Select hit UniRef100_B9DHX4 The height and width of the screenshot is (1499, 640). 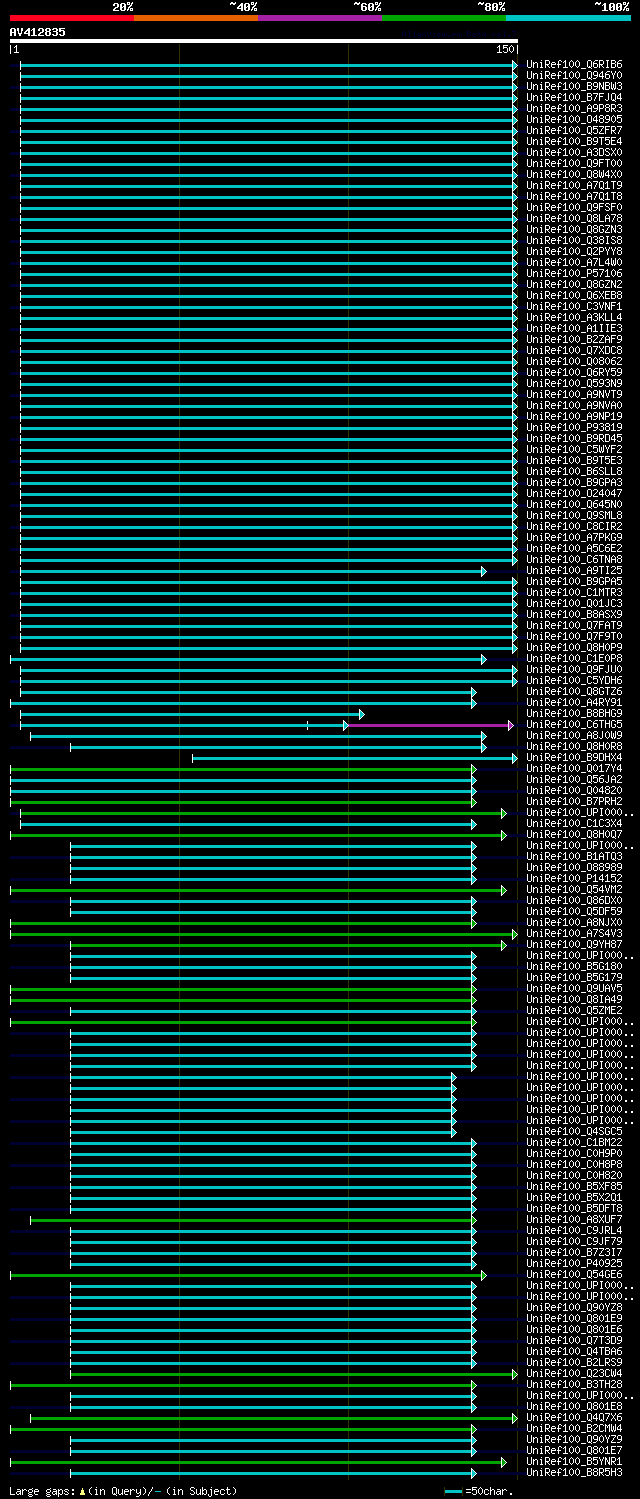574,757
